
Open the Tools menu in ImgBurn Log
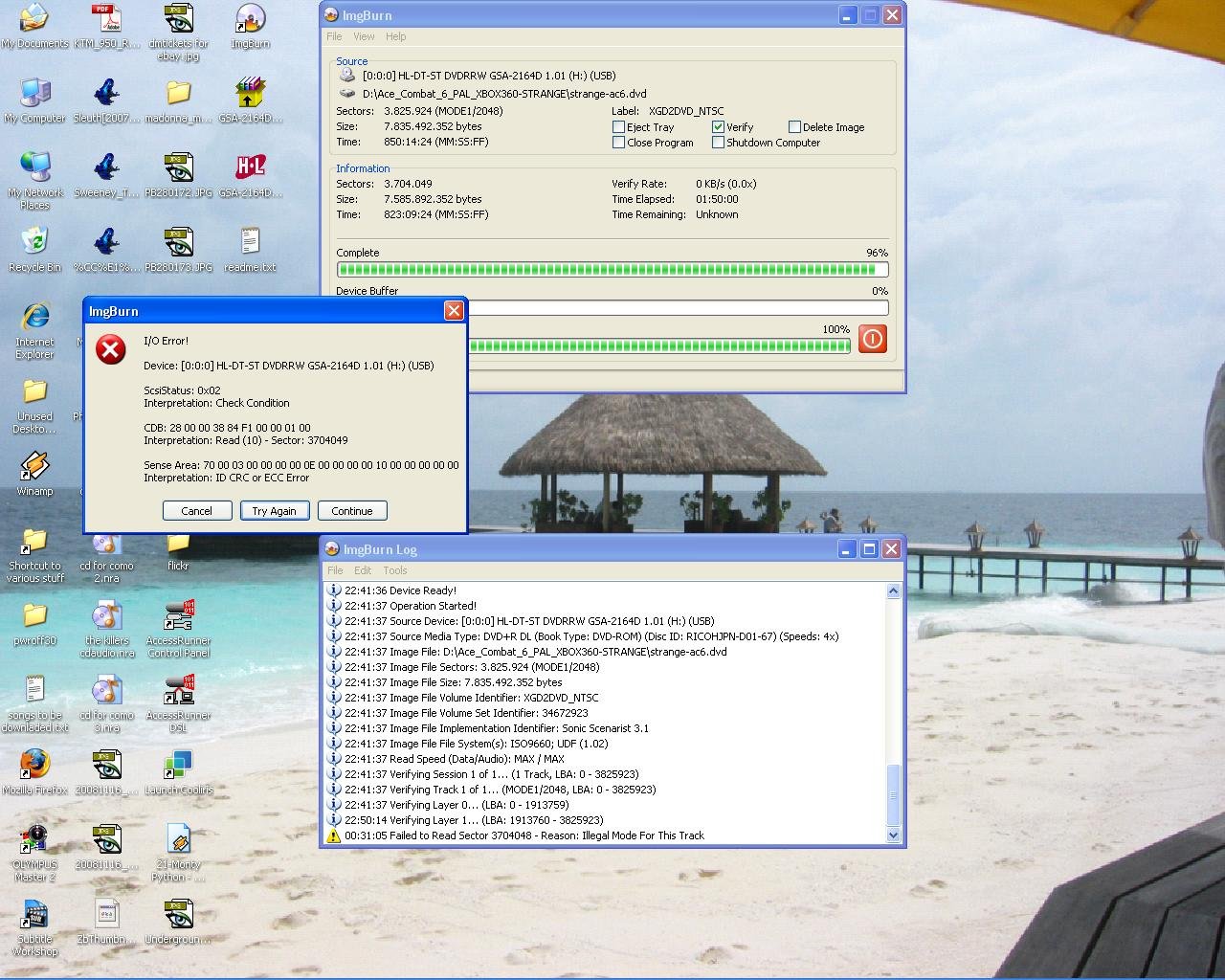click(x=395, y=569)
